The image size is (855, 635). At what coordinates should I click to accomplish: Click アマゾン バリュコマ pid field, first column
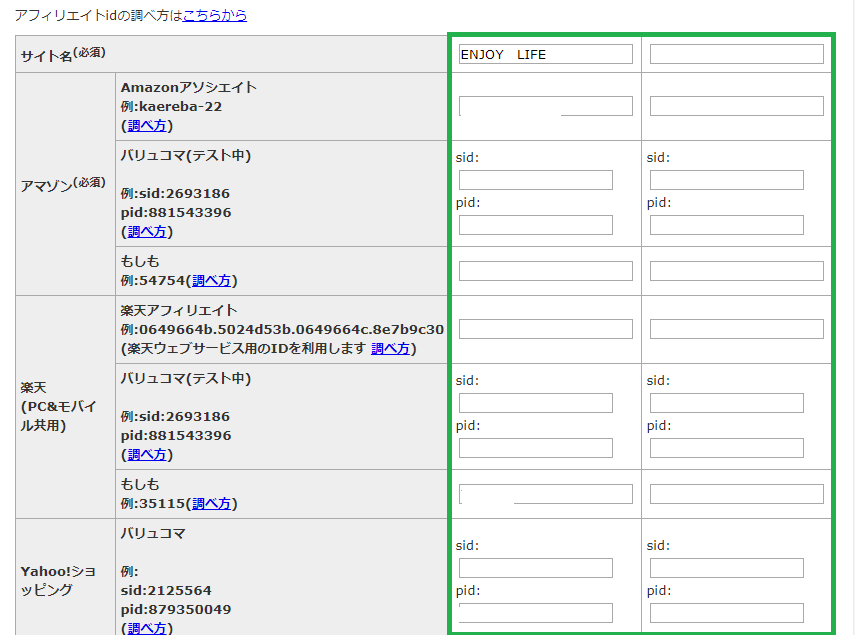(x=535, y=225)
